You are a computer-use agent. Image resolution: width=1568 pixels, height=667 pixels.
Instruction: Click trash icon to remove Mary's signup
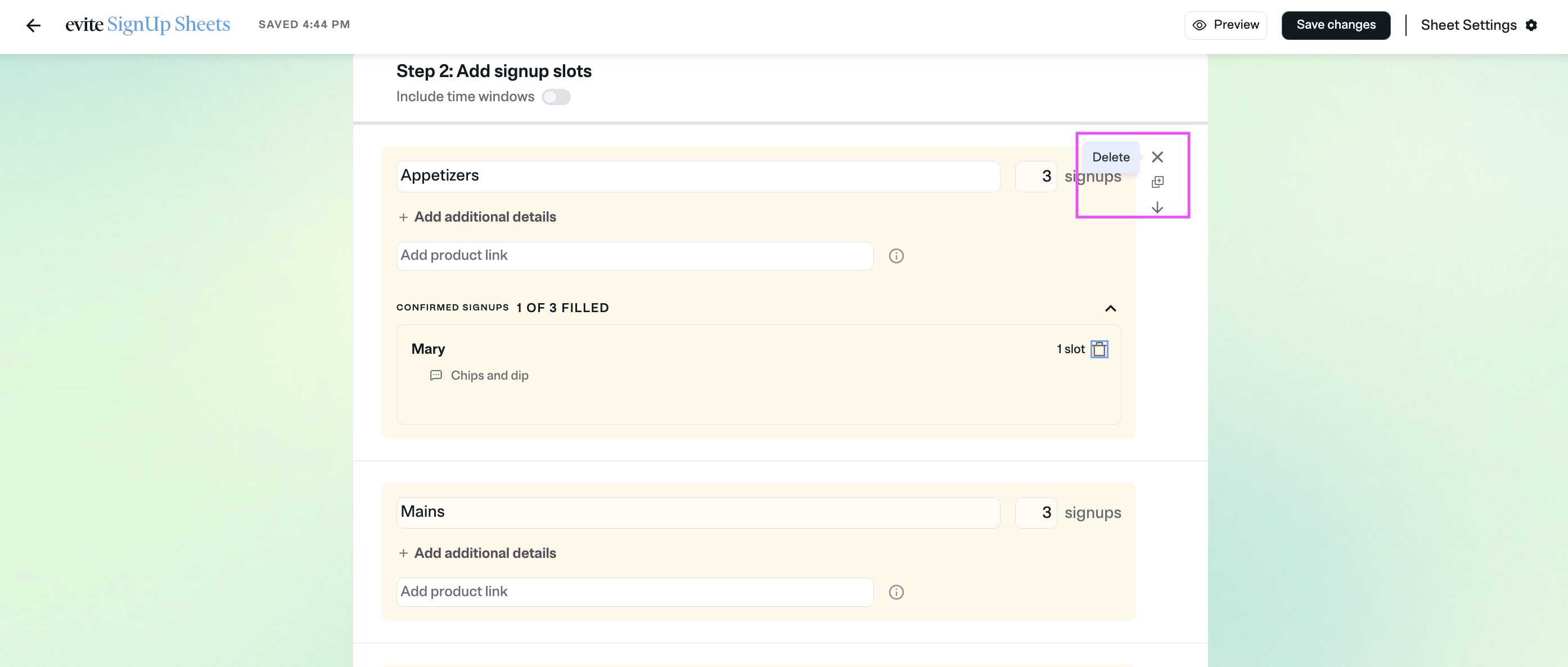[x=1100, y=349]
